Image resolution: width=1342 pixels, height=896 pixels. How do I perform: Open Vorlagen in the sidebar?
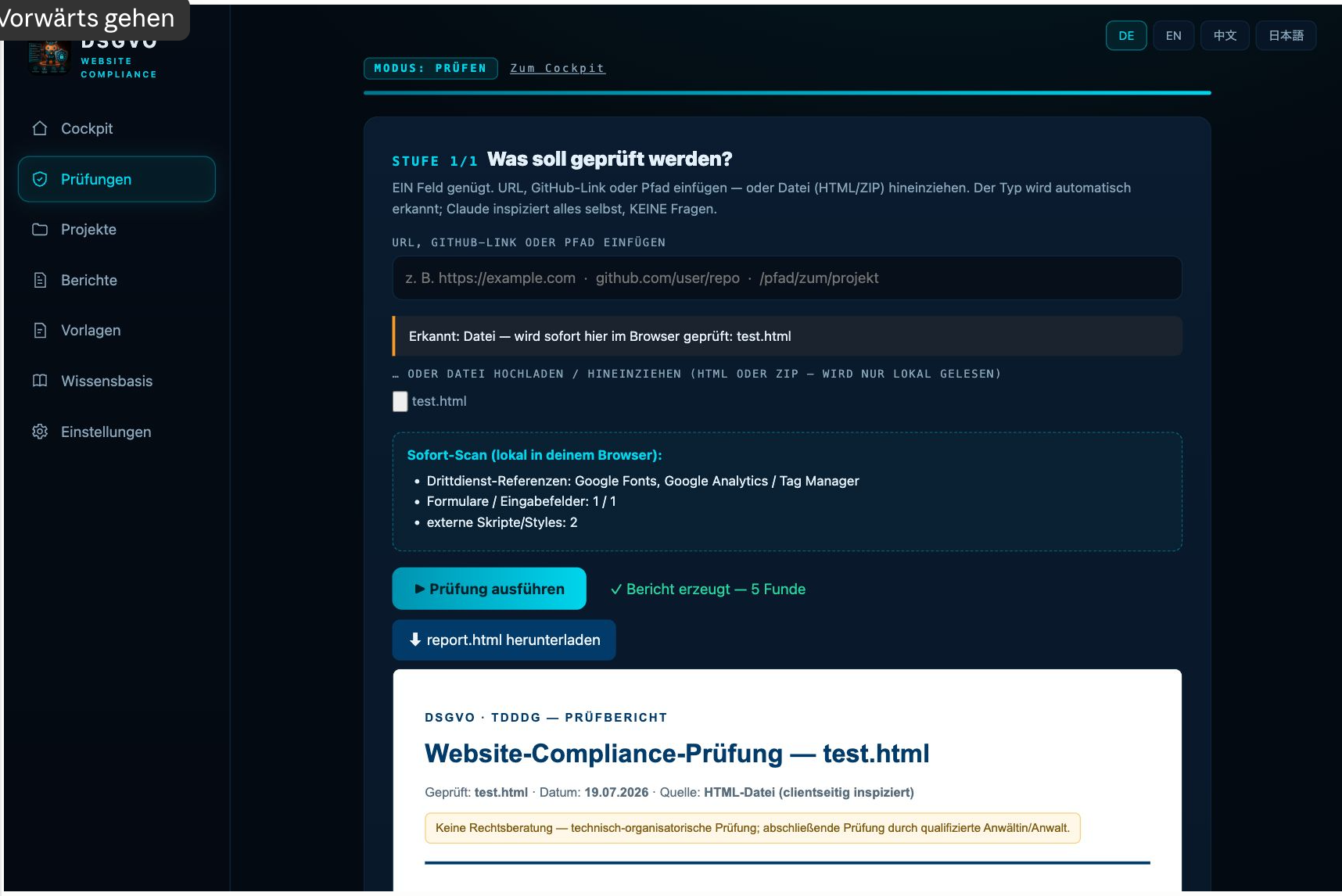pos(117,330)
